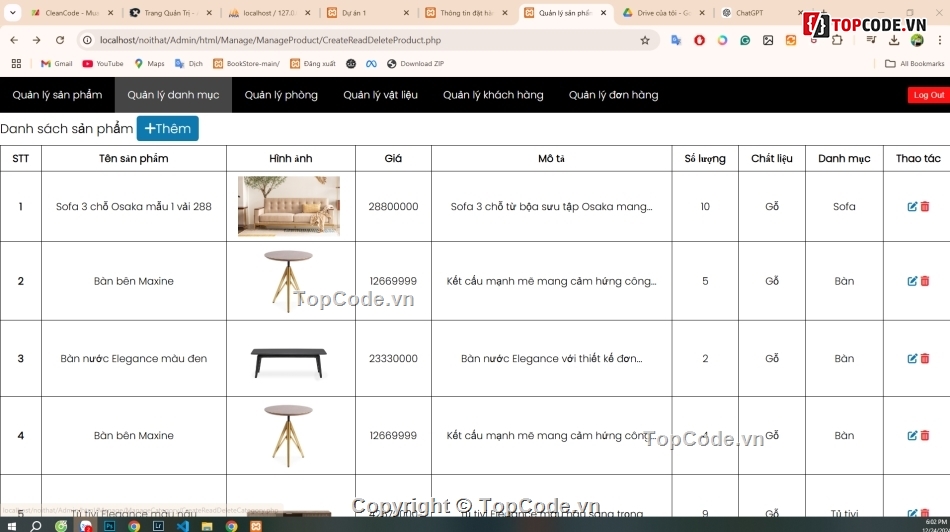Open Quản lý đơn hàng menu

point(613,95)
